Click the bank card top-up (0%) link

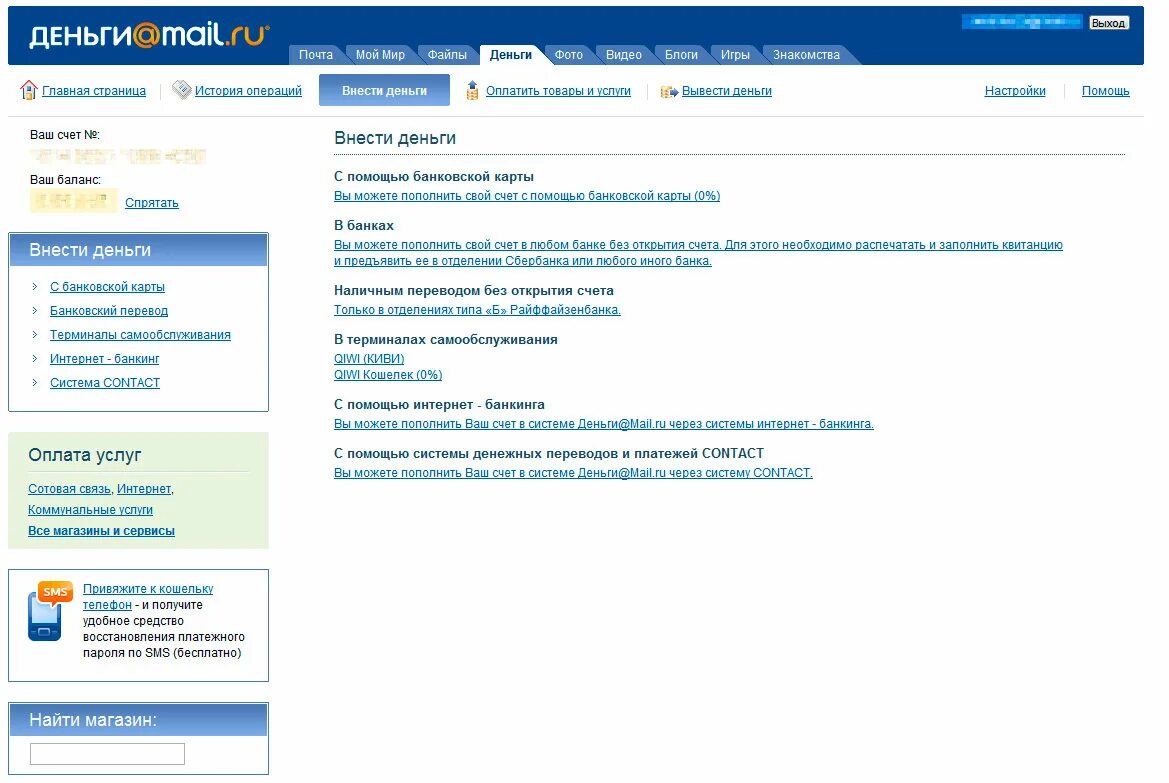[x=527, y=196]
